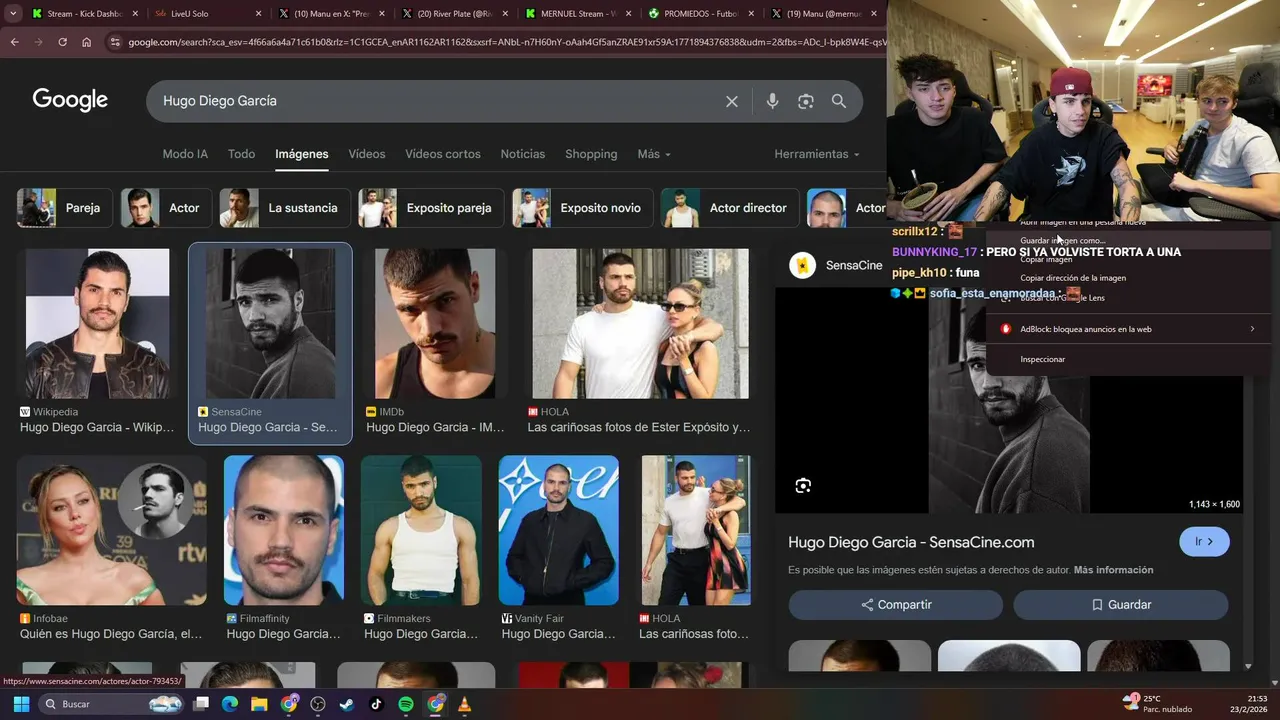1280x720 pixels.
Task: Click the taskbar Buscar search box
Action: pos(110,704)
